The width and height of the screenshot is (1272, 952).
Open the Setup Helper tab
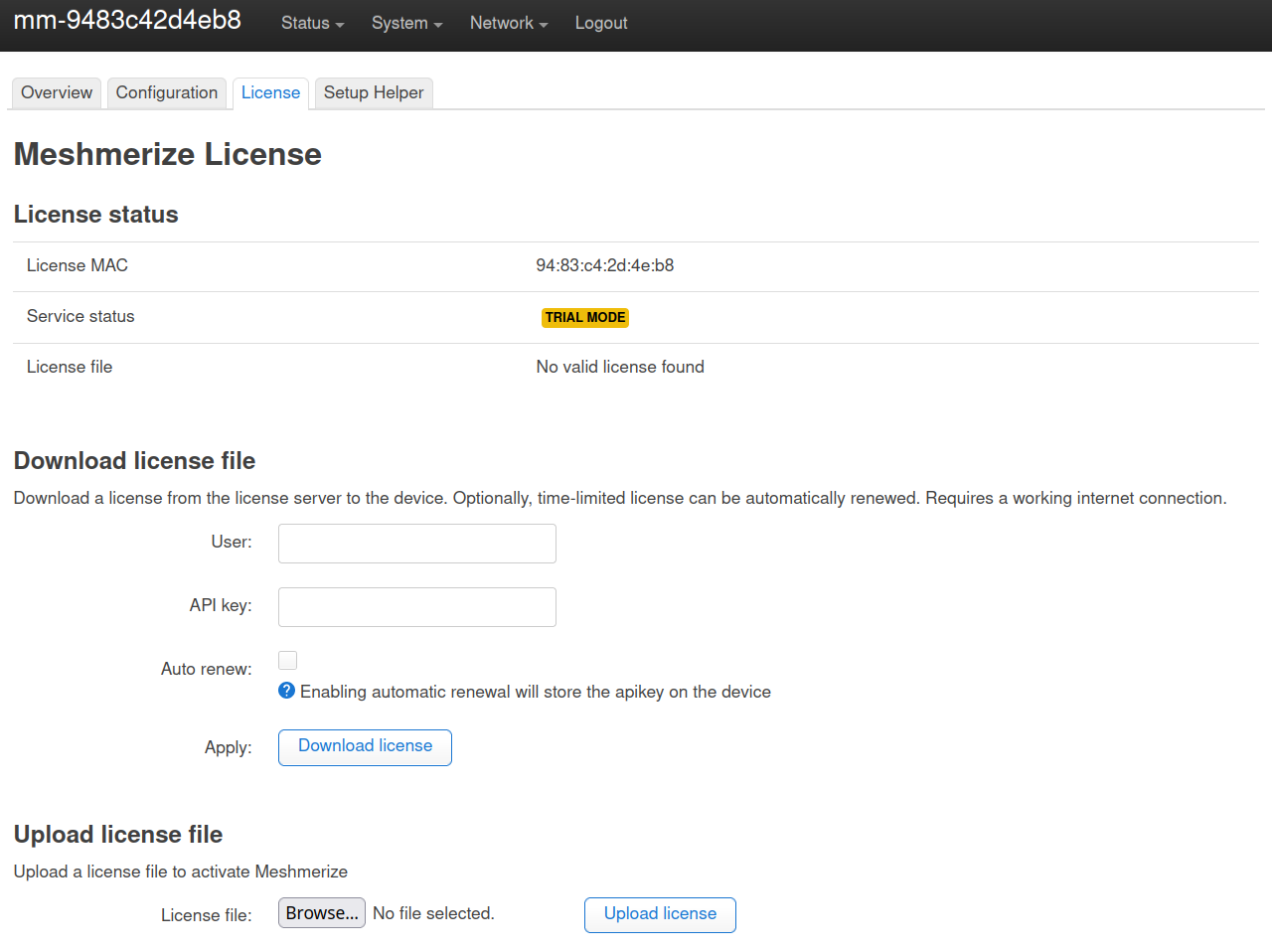[x=374, y=92]
